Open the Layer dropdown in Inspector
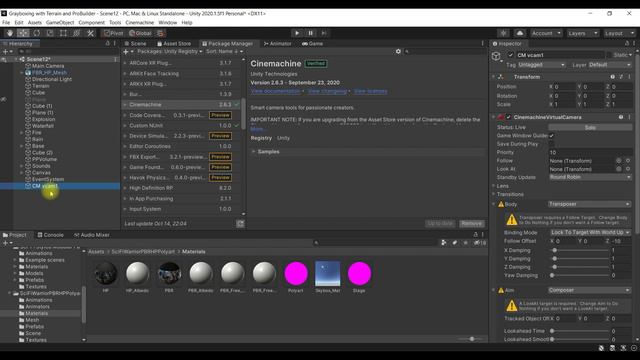 (610, 65)
